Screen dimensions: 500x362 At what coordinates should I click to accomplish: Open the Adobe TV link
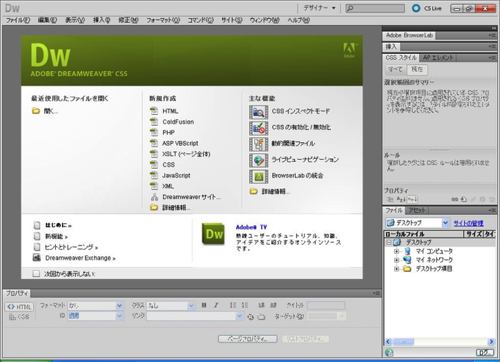coord(251,227)
